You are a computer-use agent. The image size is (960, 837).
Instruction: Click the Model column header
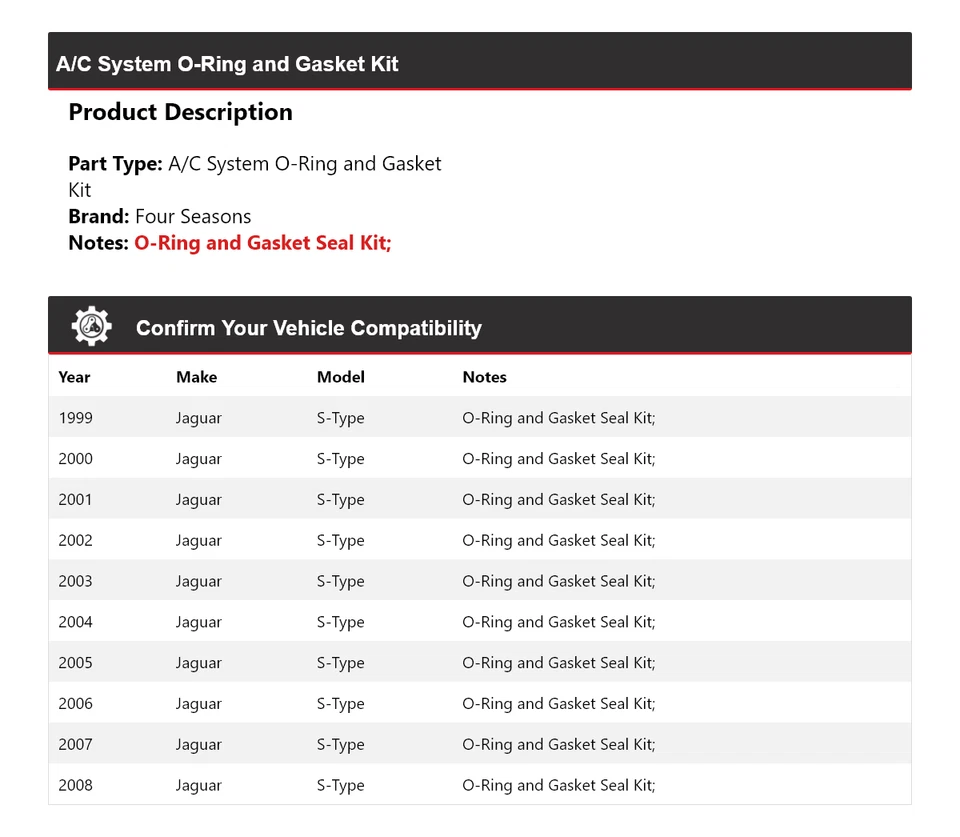[340, 377]
